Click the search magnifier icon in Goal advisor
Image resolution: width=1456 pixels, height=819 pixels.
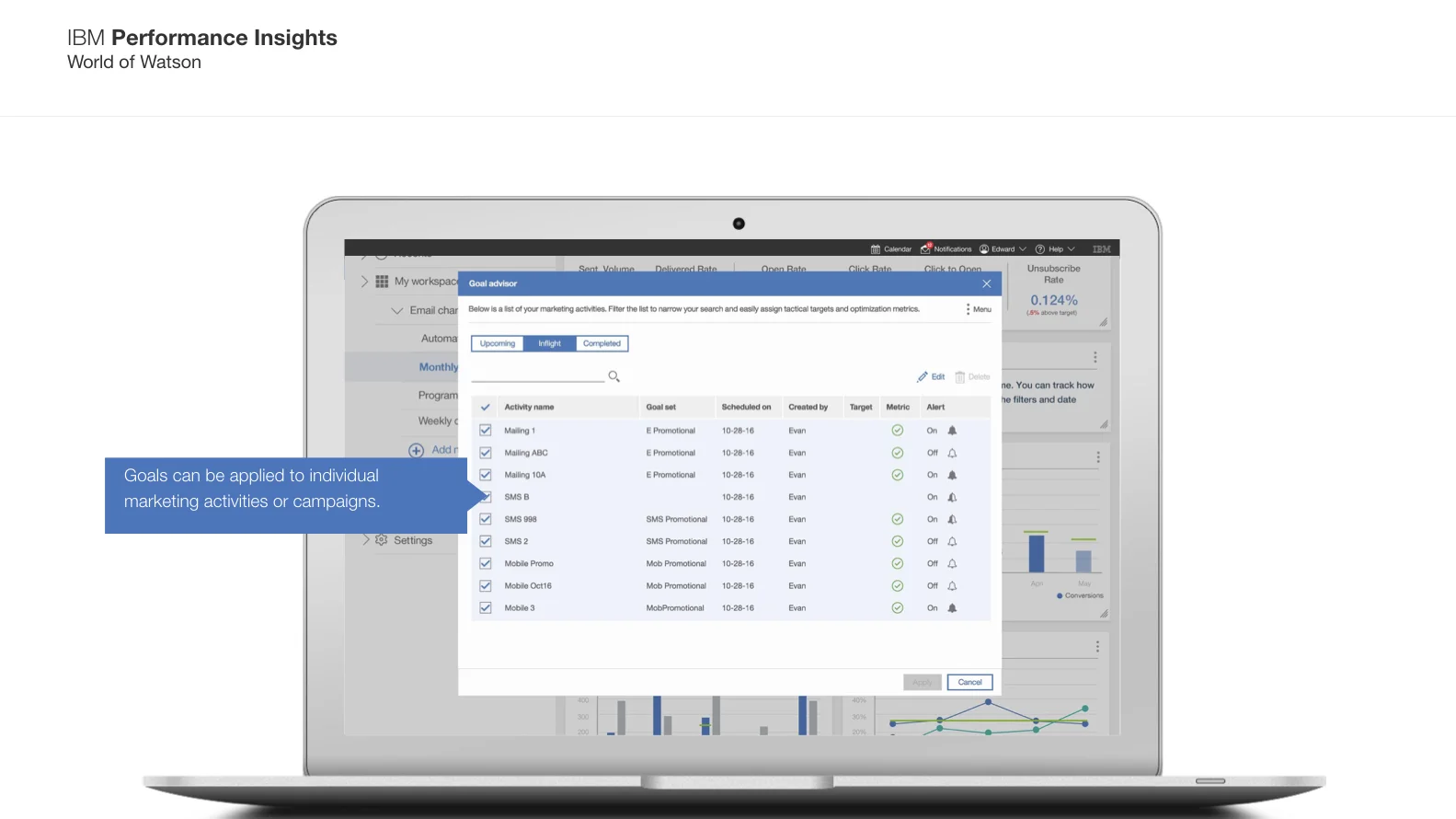point(613,376)
